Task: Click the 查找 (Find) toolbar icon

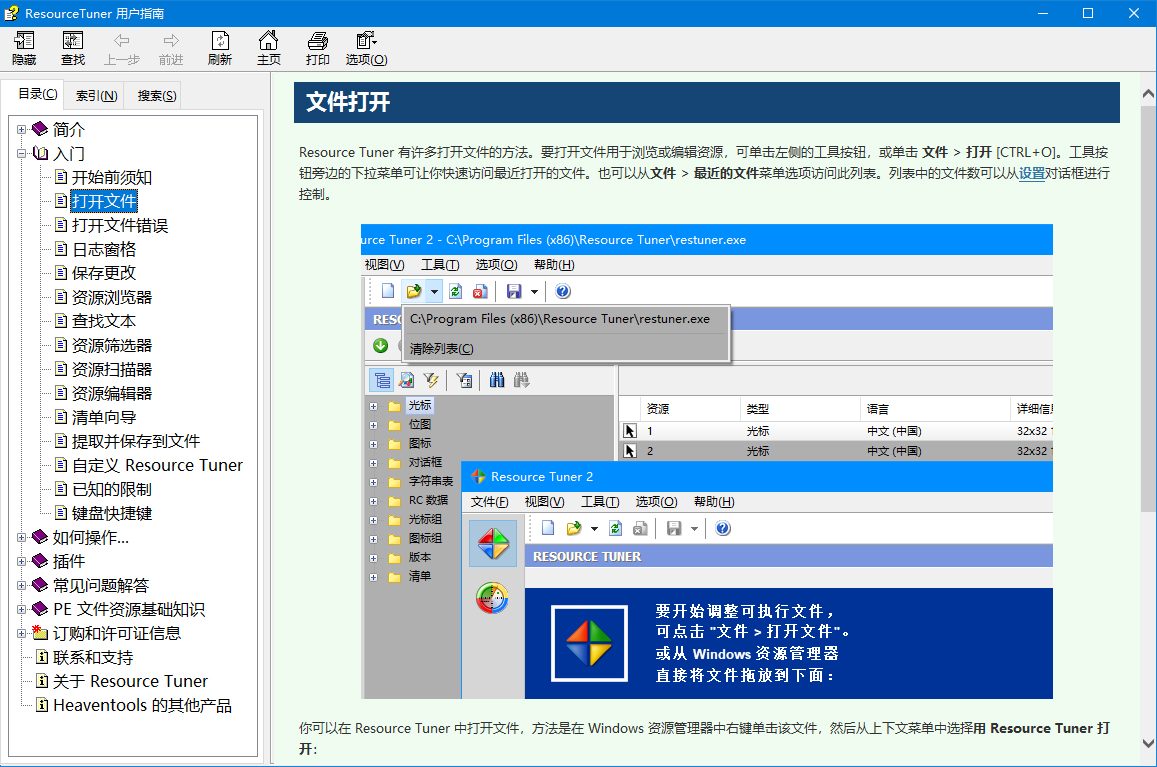Action: point(73,41)
